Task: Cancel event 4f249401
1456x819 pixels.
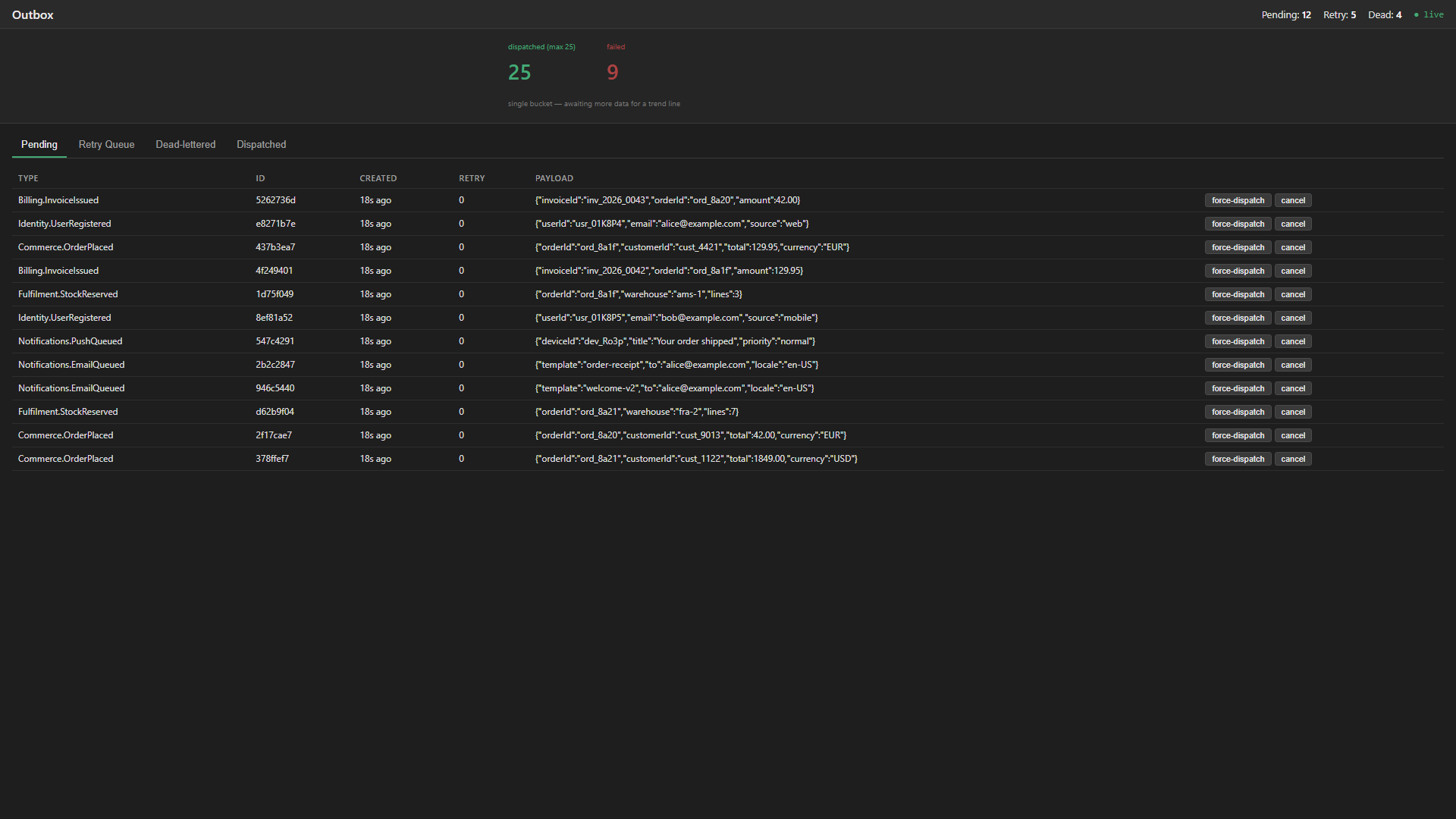Action: coord(1293,271)
